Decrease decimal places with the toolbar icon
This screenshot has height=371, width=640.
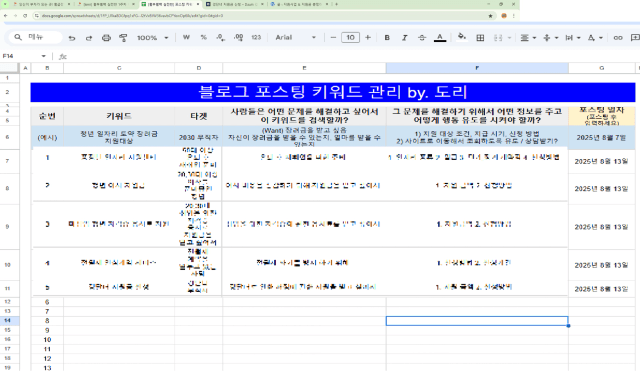pyautogui.click(x=221, y=38)
